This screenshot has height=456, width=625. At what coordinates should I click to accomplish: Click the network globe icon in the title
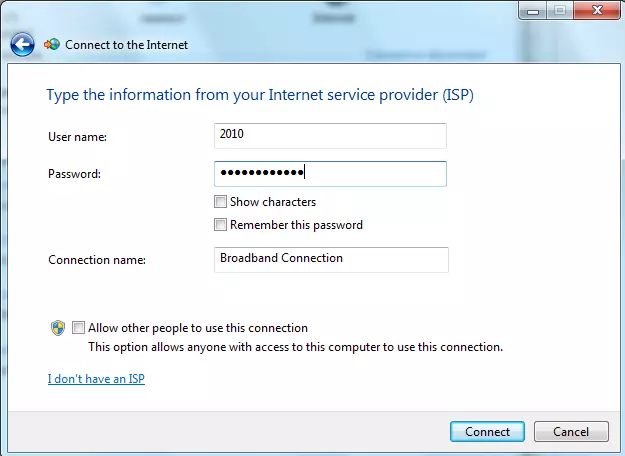pyautogui.click(x=52, y=45)
